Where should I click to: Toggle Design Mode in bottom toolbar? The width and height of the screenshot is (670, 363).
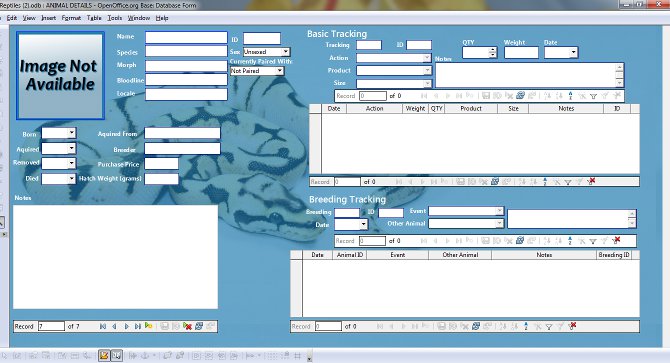click(104, 355)
